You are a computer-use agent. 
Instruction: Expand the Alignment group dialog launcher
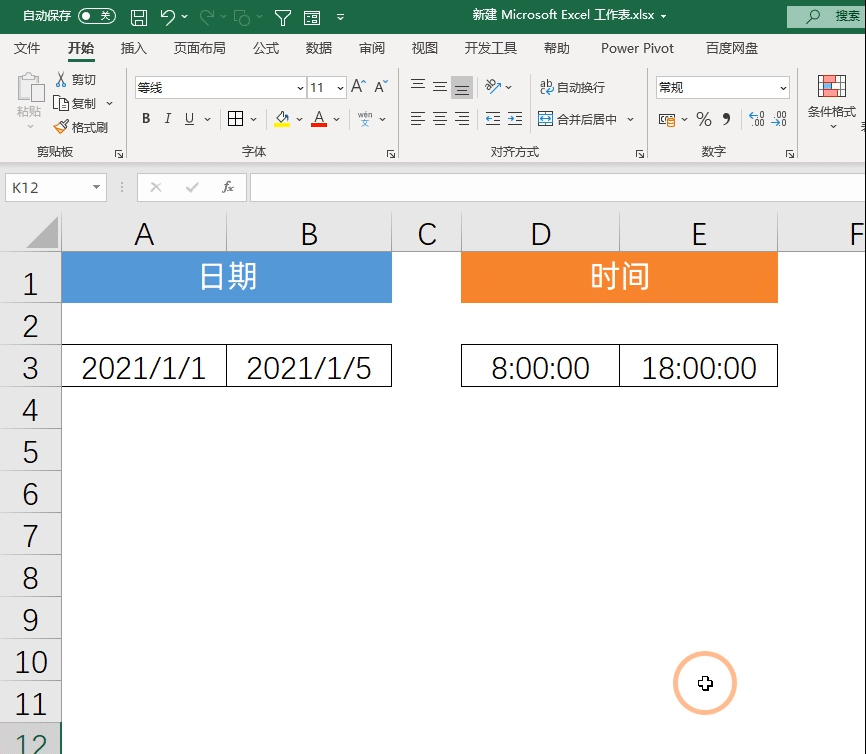(640, 154)
